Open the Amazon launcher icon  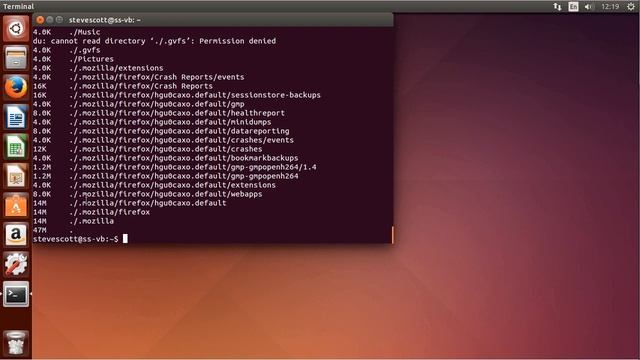click(16, 235)
